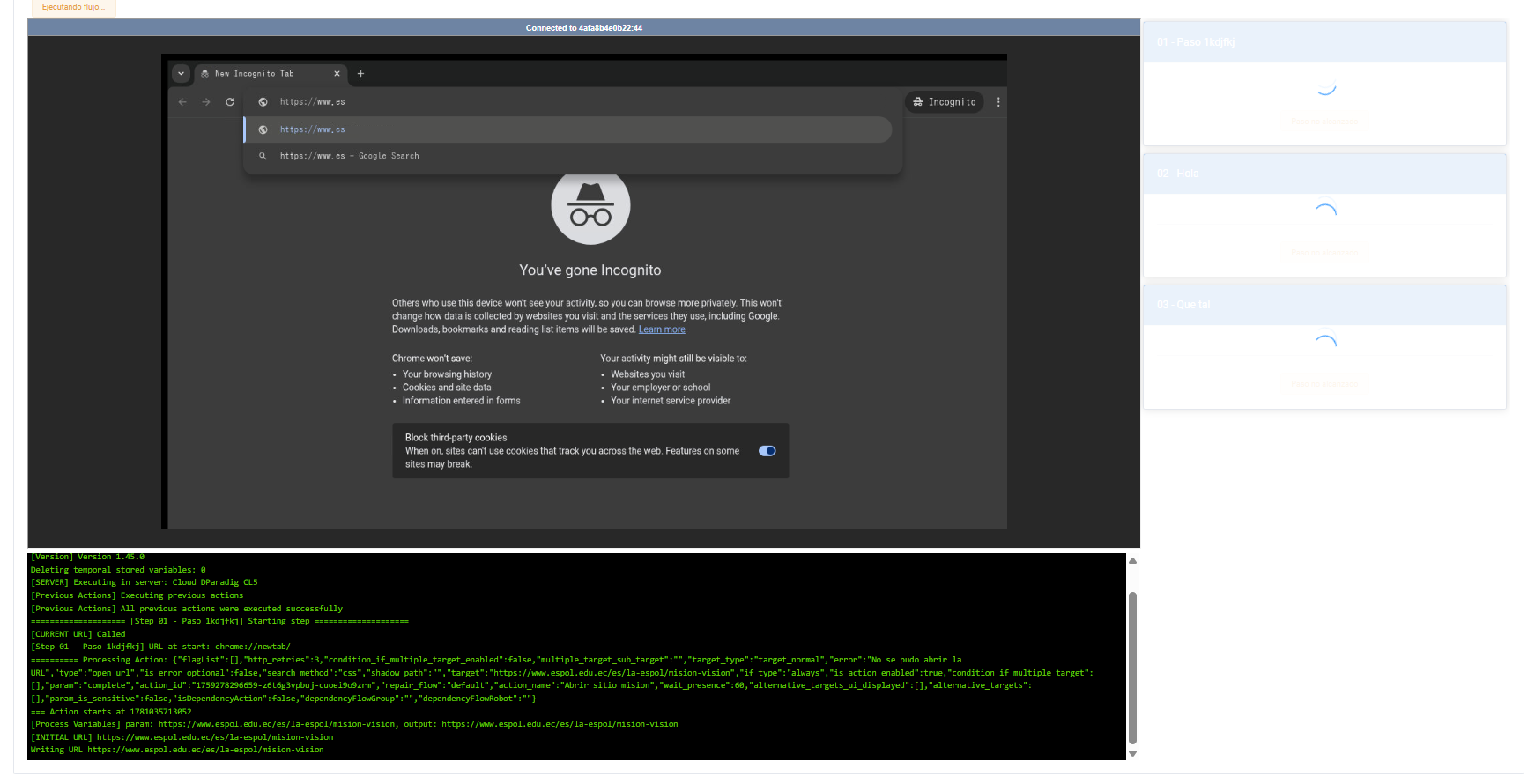The image size is (1535, 784).
Task: Click log line '[Process Variables] param:'
Action: [354, 724]
